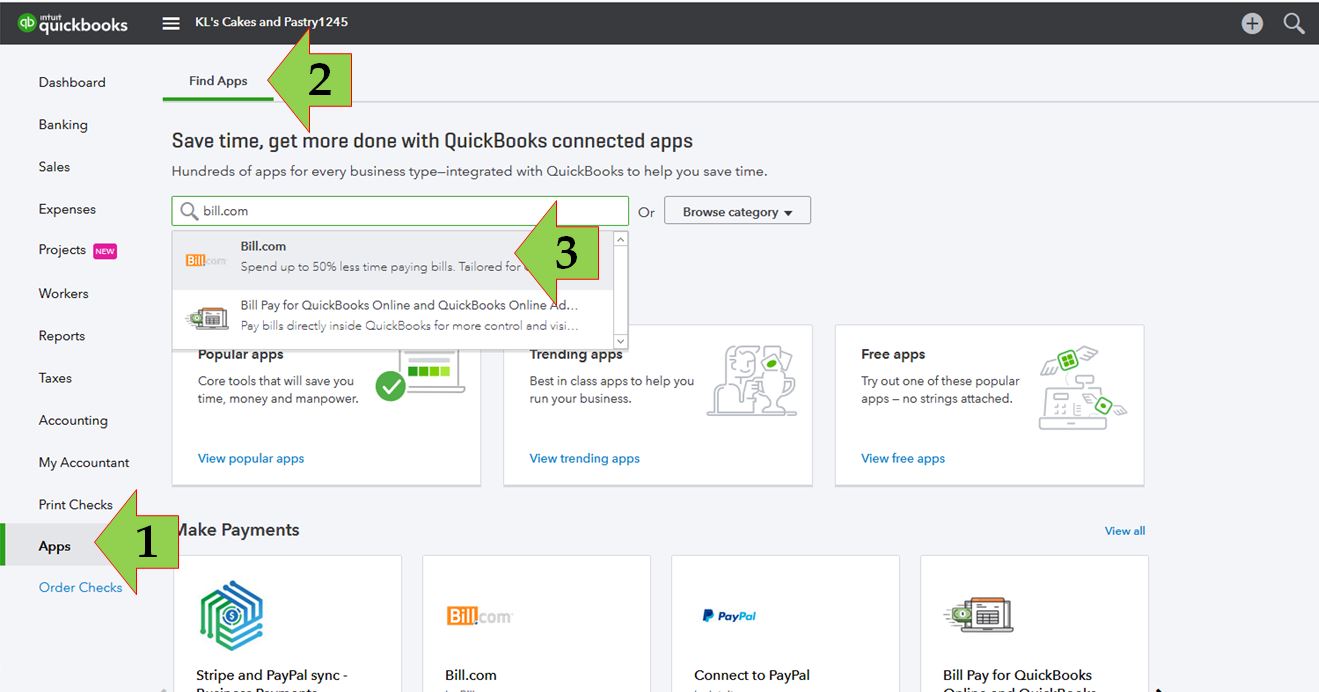Viewport: 1319px width, 692px height.
Task: Open Workers in the sidebar
Action: (63, 293)
